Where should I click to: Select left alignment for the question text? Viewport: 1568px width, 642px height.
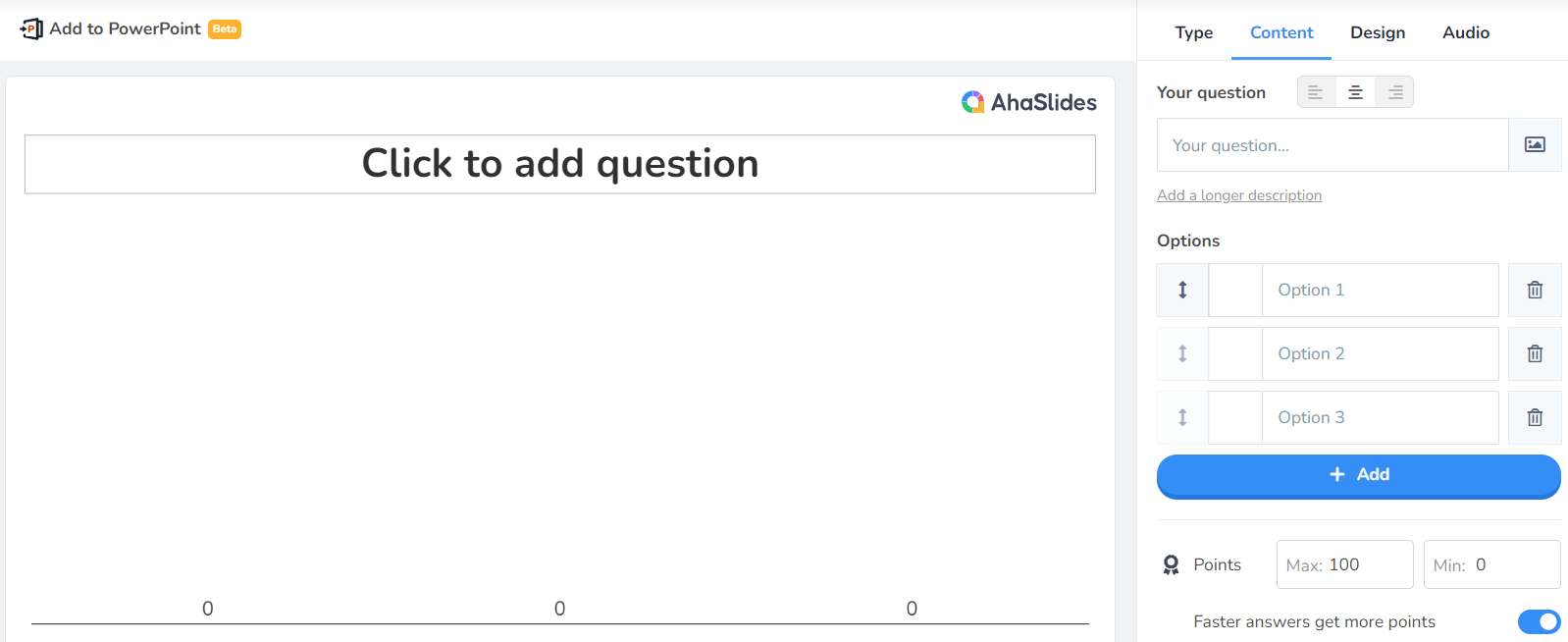[1316, 91]
